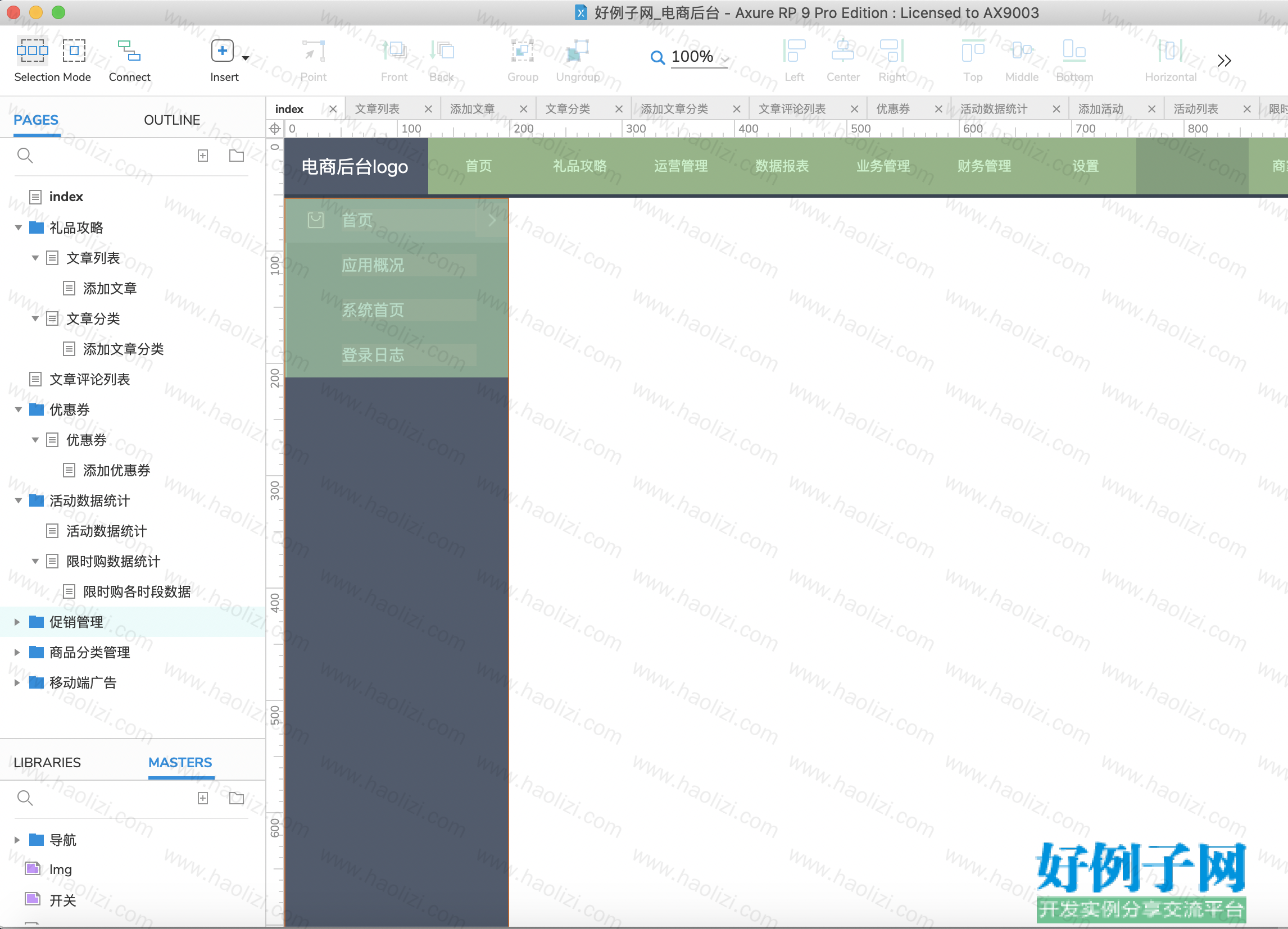Click 财务管理 in canvas top navigation

tap(984, 166)
